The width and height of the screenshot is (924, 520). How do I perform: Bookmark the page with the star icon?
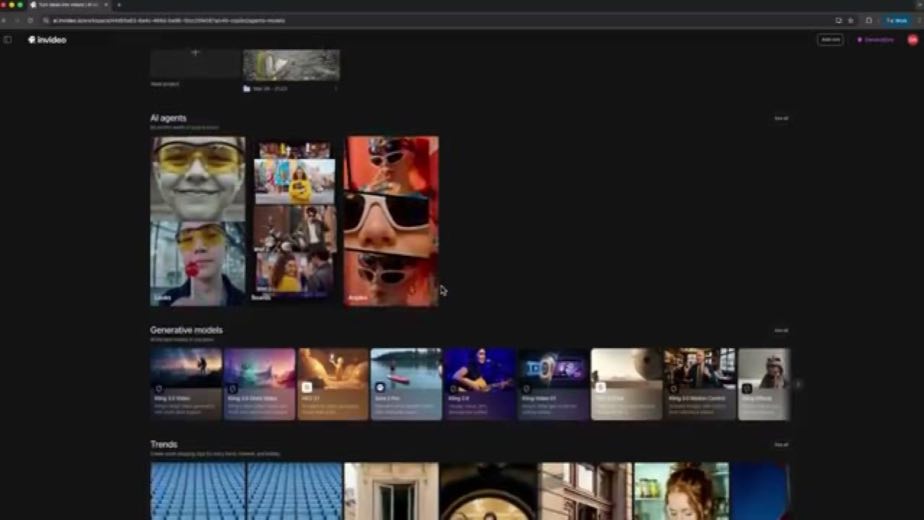pos(850,20)
